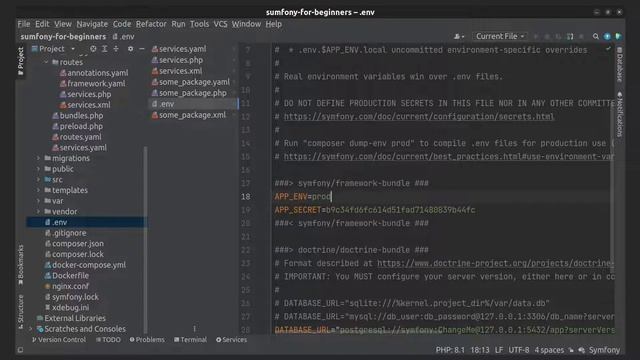Click the LF line separator widget

(499, 350)
